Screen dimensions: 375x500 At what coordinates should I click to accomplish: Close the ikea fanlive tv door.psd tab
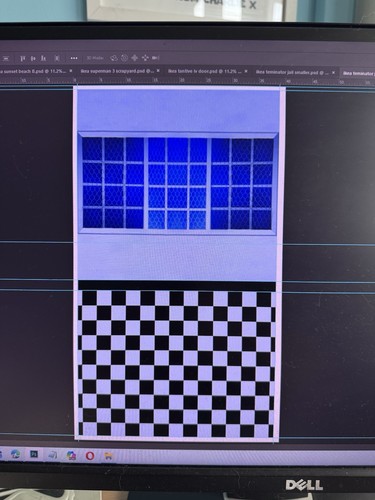(x=246, y=71)
